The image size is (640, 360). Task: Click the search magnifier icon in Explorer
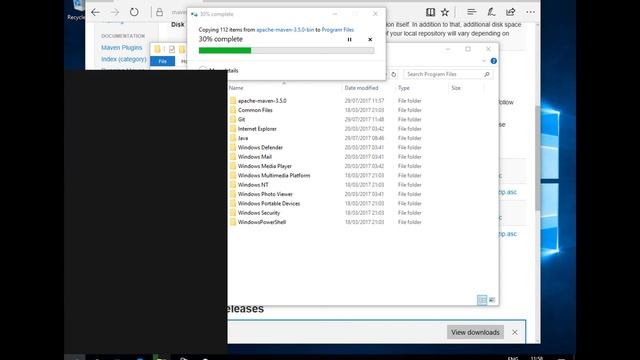[487, 74]
